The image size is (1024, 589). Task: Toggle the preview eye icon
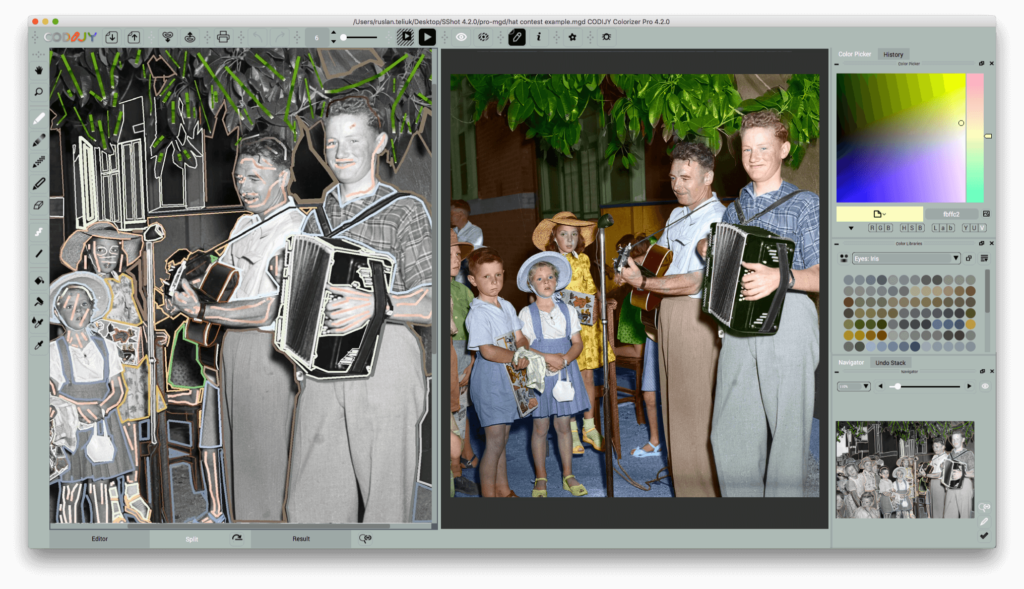[461, 36]
